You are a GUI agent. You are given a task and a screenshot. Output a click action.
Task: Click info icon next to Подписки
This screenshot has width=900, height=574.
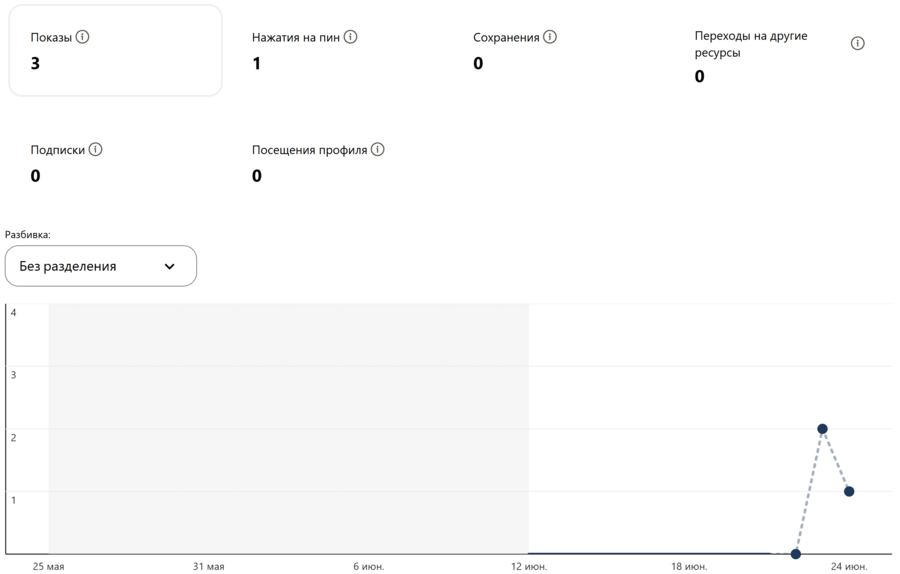click(x=96, y=150)
